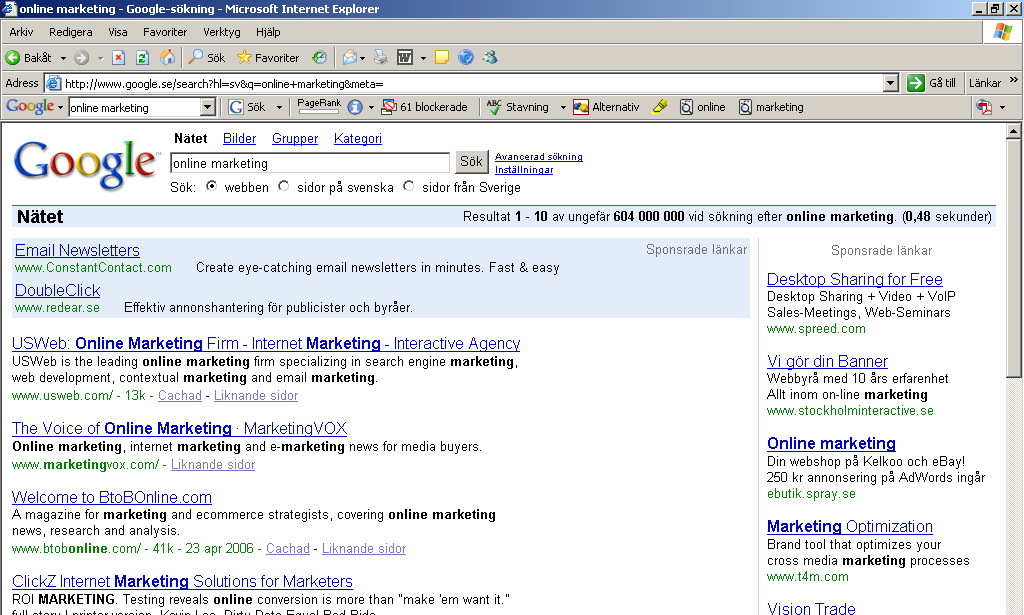Viewport: 1024px width, 615px height.
Task: Open the yellow note Discuss icon
Action: 442,57
